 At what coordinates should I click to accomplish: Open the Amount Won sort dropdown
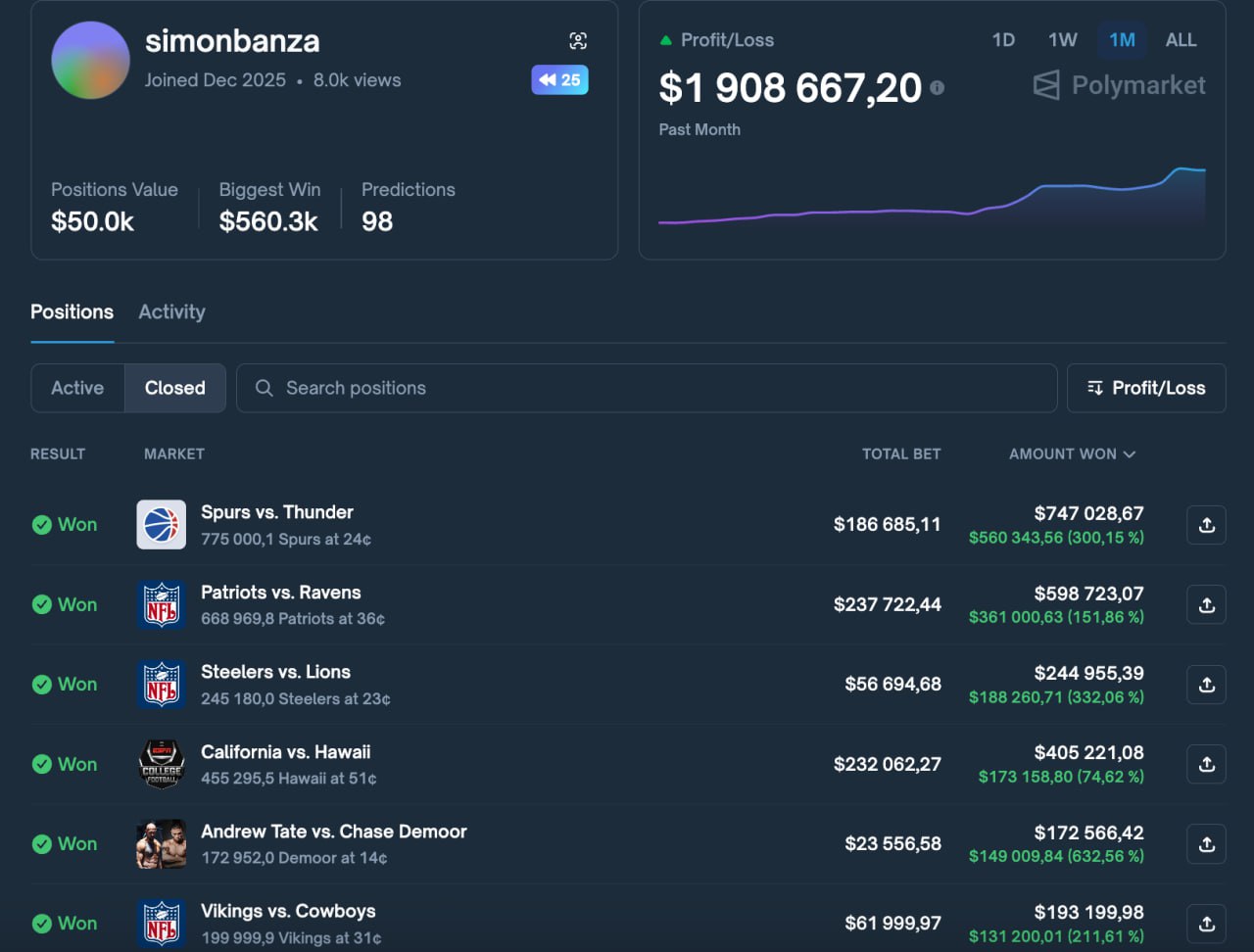click(1072, 453)
